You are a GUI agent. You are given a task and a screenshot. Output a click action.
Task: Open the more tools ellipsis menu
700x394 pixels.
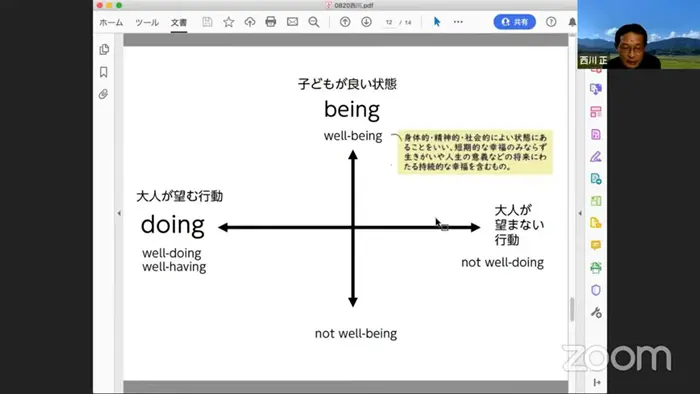pos(458,22)
